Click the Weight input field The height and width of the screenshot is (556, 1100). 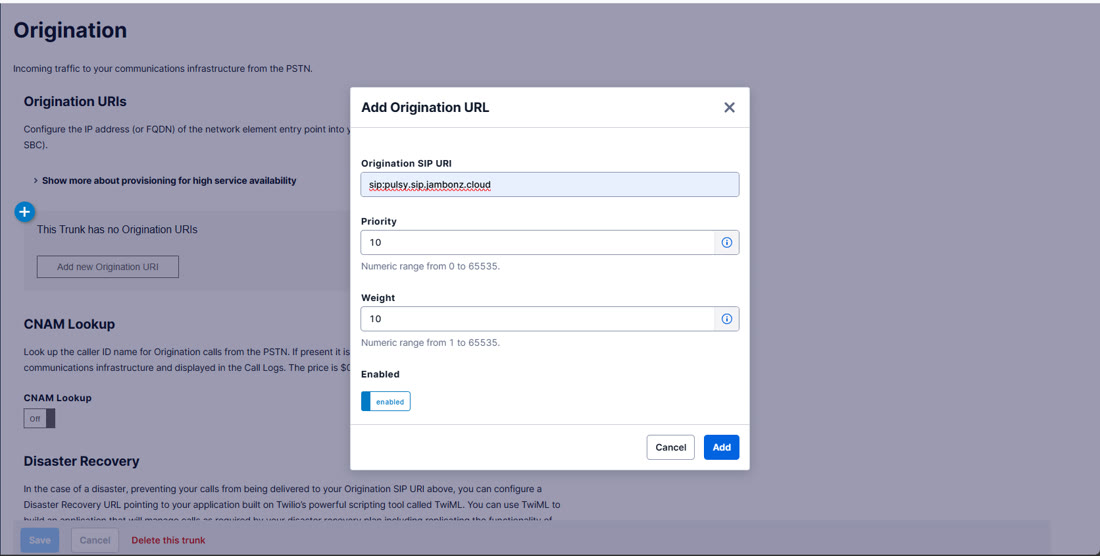(537, 319)
